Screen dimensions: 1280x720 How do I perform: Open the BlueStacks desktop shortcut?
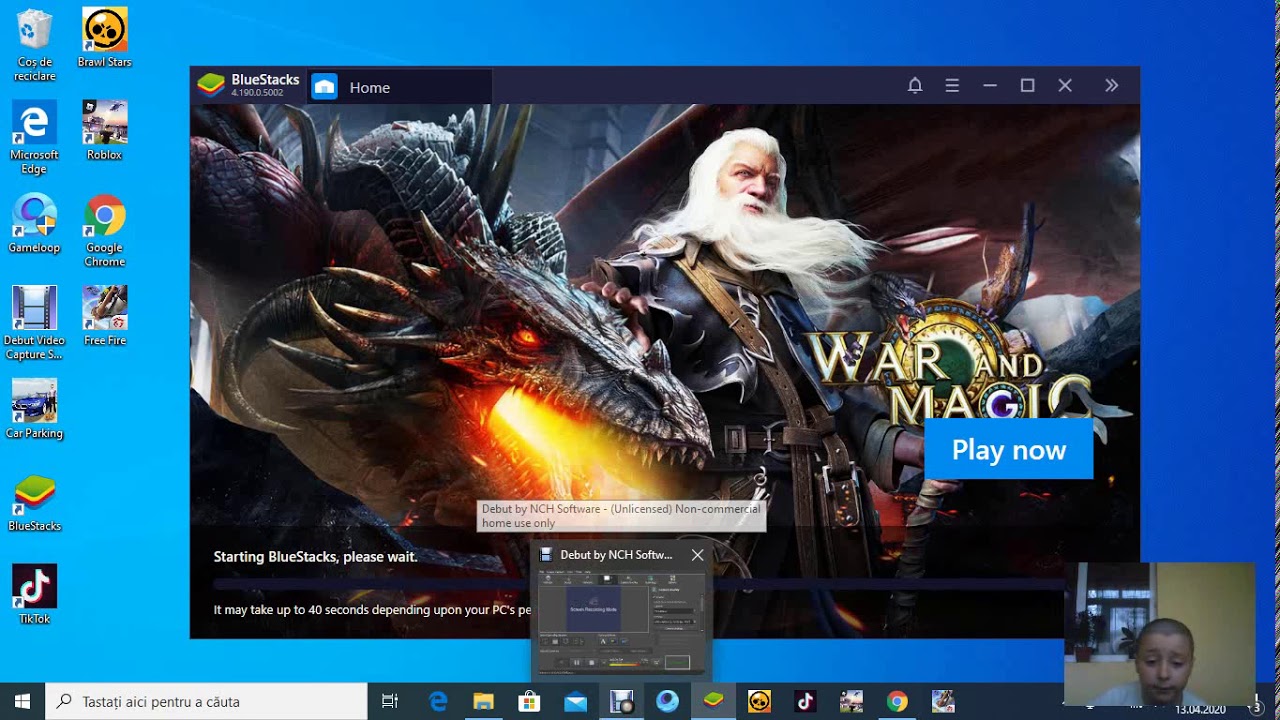click(x=35, y=502)
